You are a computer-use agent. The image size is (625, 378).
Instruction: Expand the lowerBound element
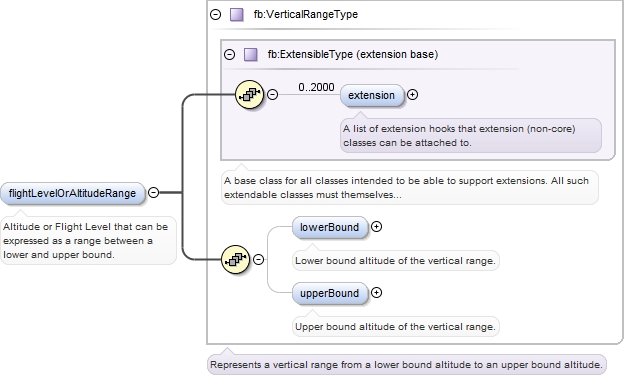[376, 226]
